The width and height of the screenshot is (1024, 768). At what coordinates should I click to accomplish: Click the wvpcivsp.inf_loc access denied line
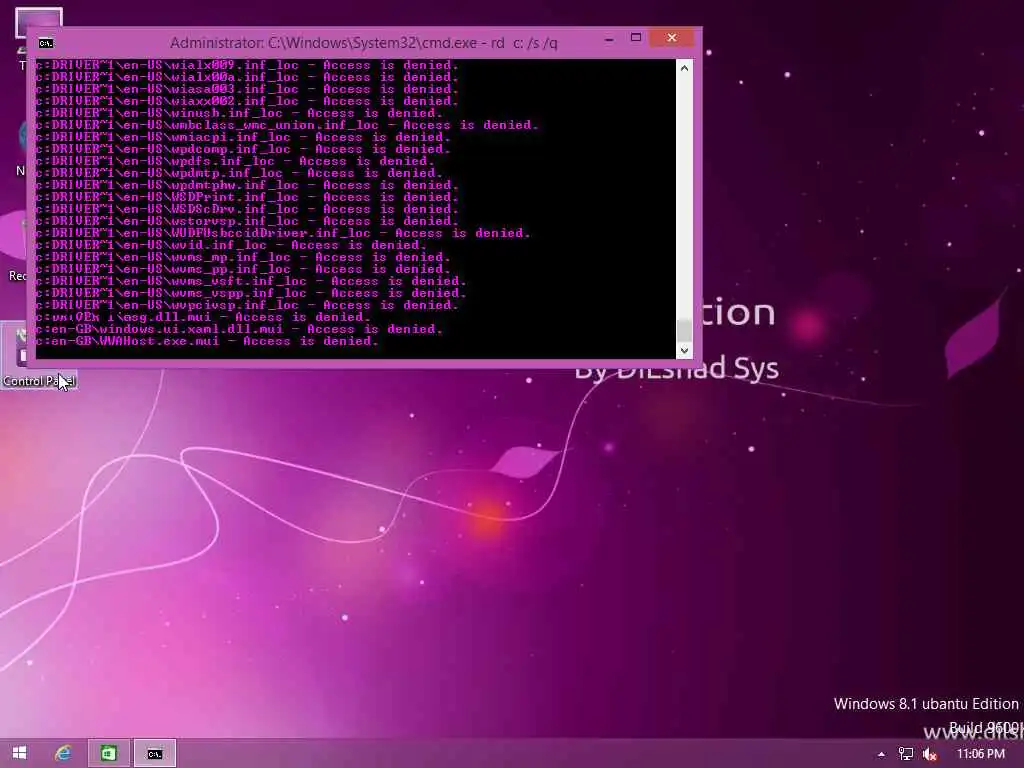tap(248, 306)
